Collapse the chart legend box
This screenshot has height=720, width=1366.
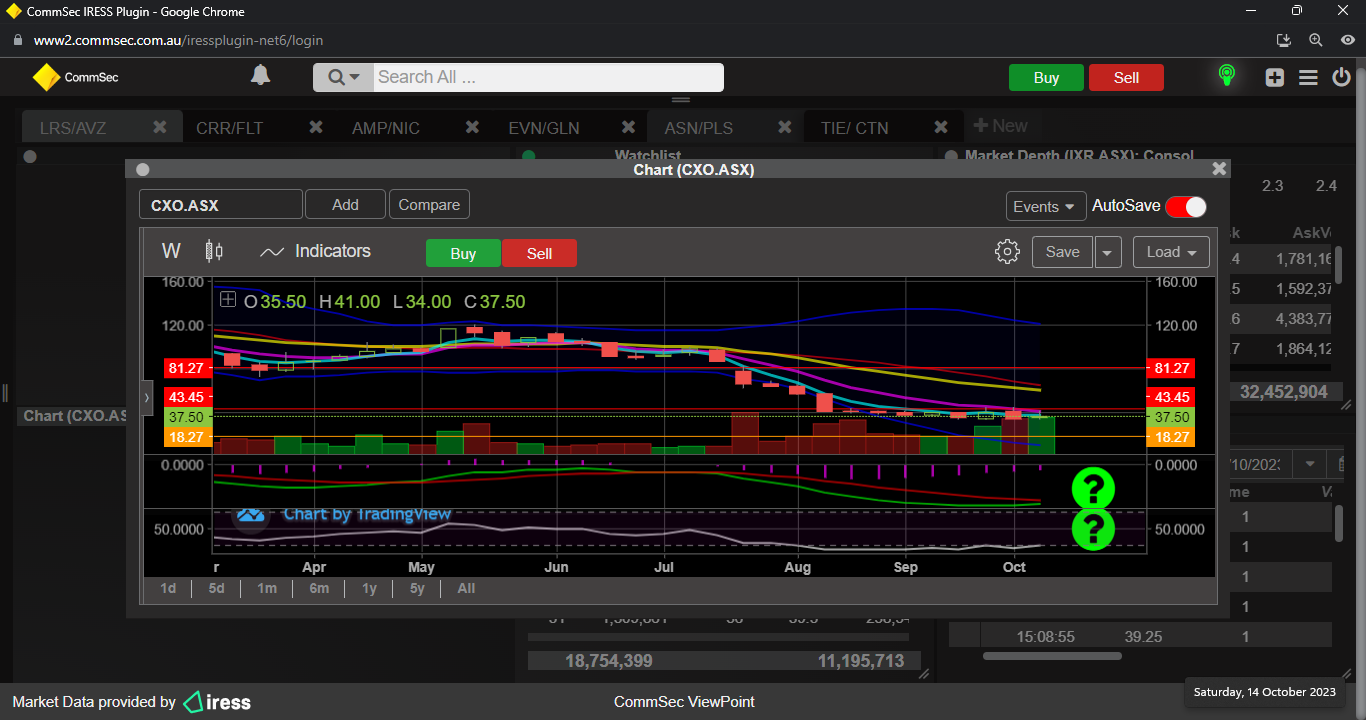point(228,299)
